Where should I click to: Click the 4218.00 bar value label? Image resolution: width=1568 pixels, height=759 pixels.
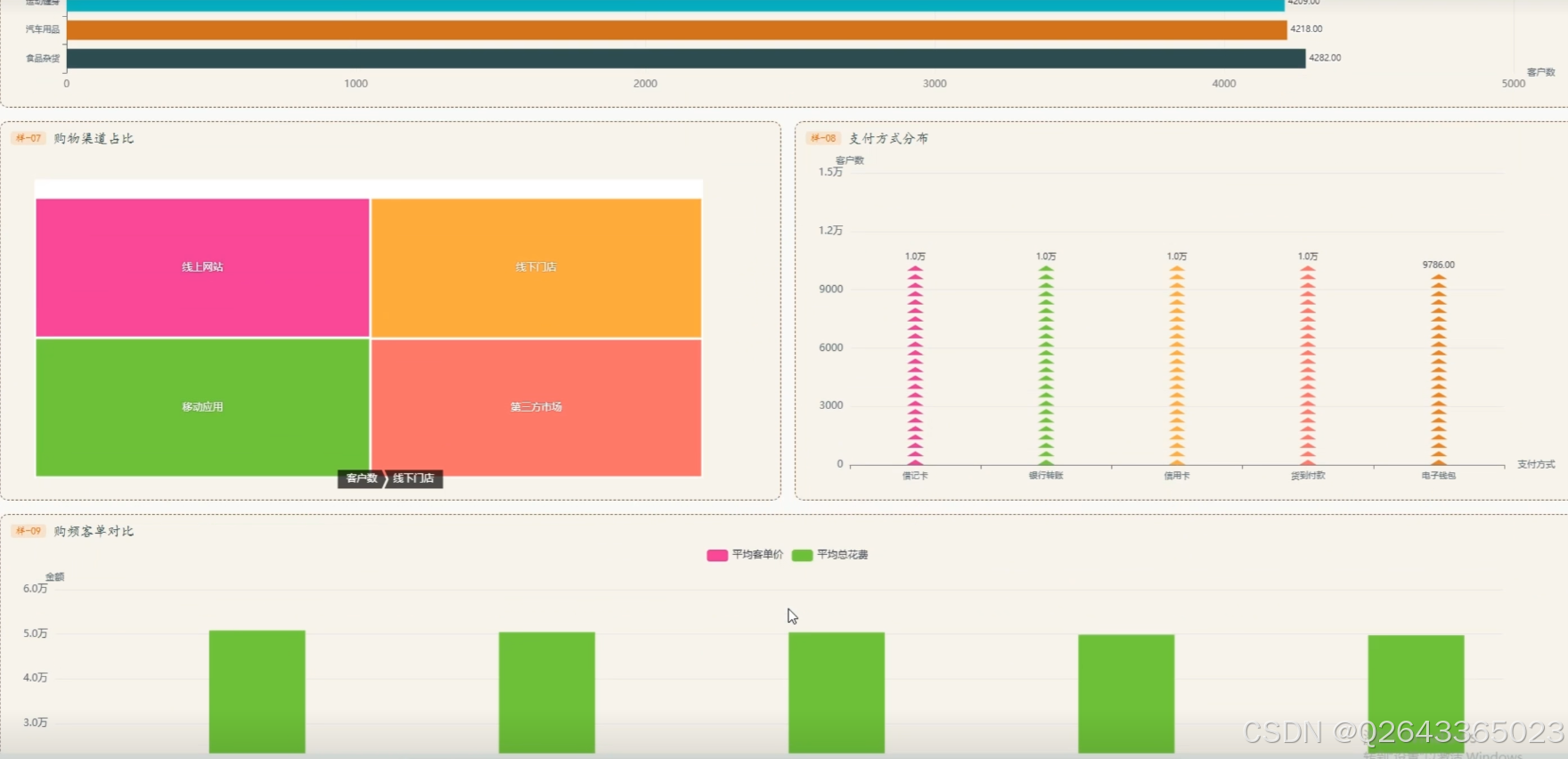(x=1306, y=29)
